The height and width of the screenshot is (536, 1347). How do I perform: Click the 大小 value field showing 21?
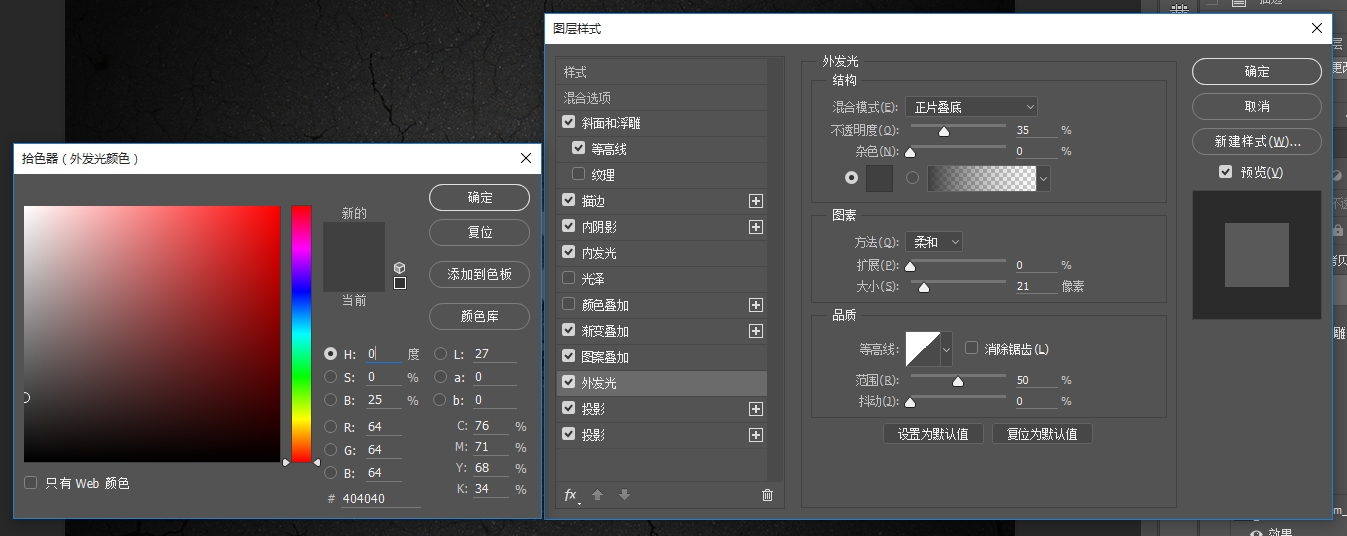pos(1035,286)
